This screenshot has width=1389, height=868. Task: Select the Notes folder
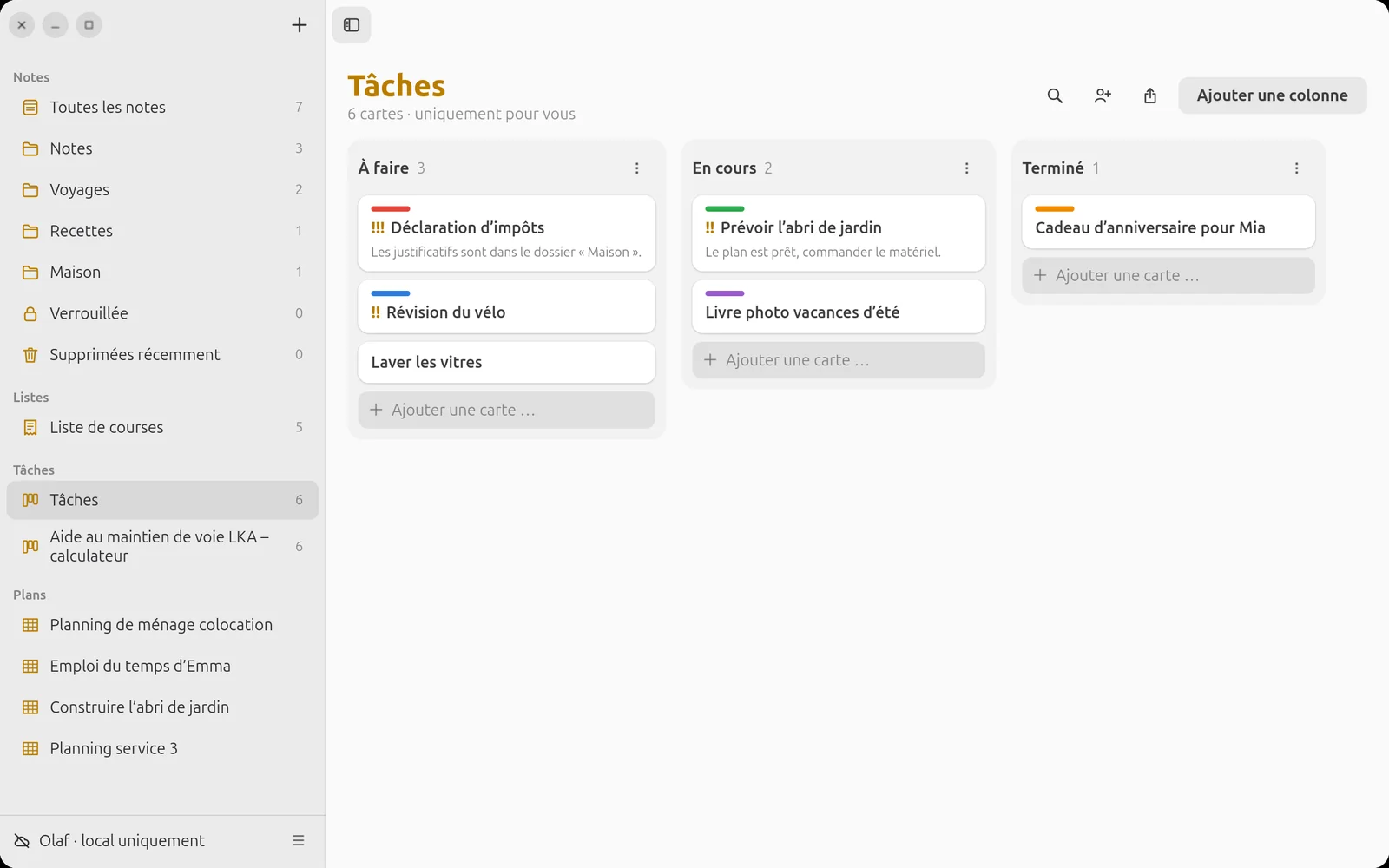pos(162,148)
